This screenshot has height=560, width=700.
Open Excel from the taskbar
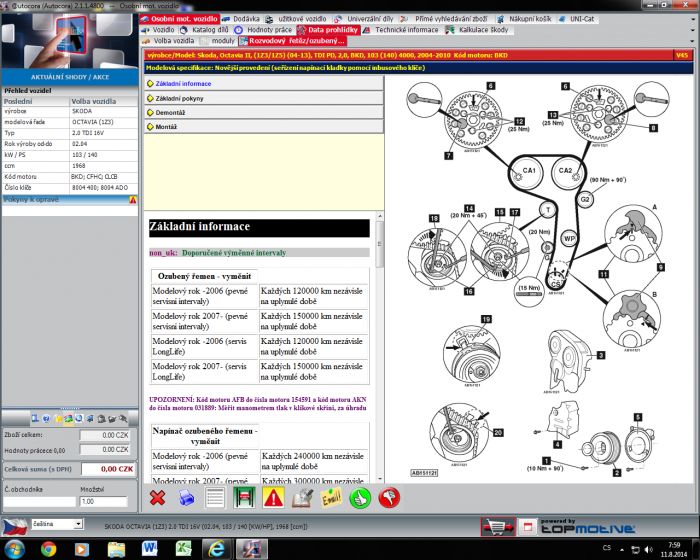[x=183, y=548]
